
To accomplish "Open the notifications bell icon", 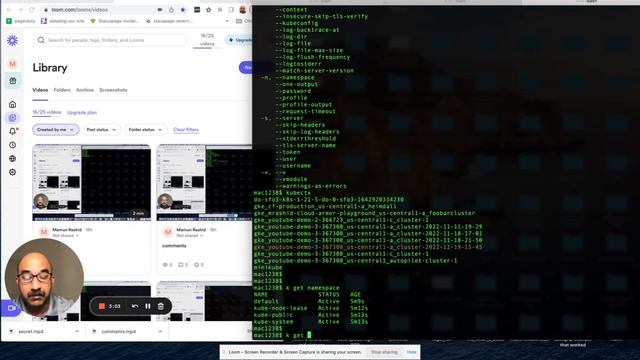I will [13, 131].
